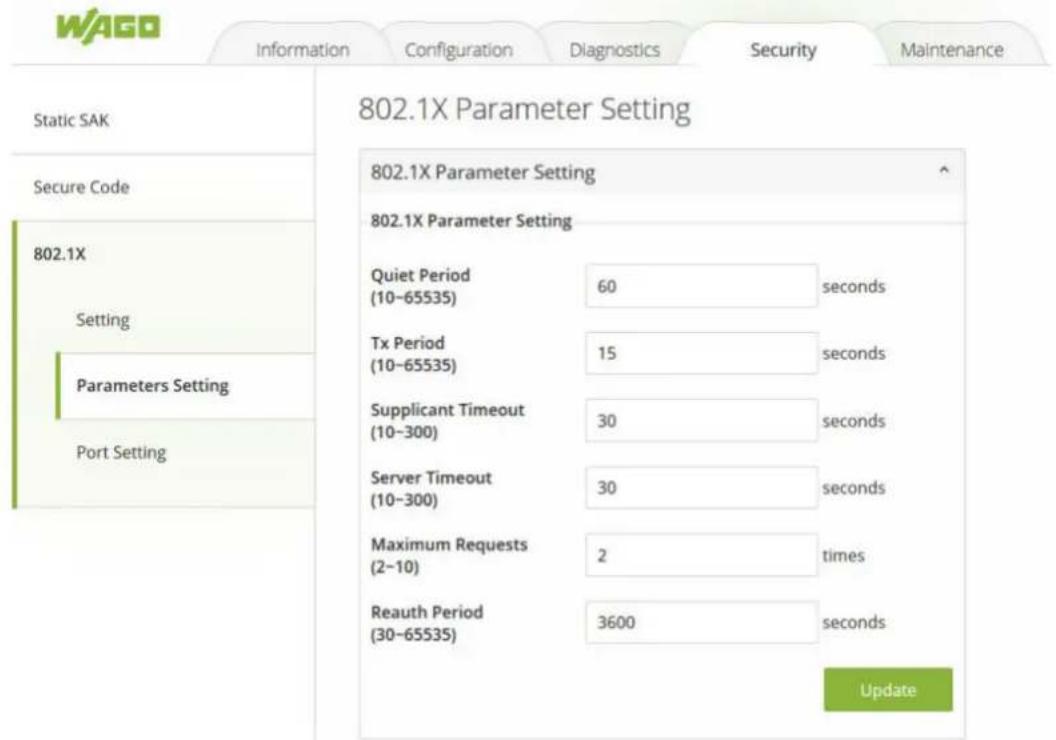Viewport: 1056px width, 740px height.
Task: Click the Supplicant Timeout field
Action: (702, 420)
